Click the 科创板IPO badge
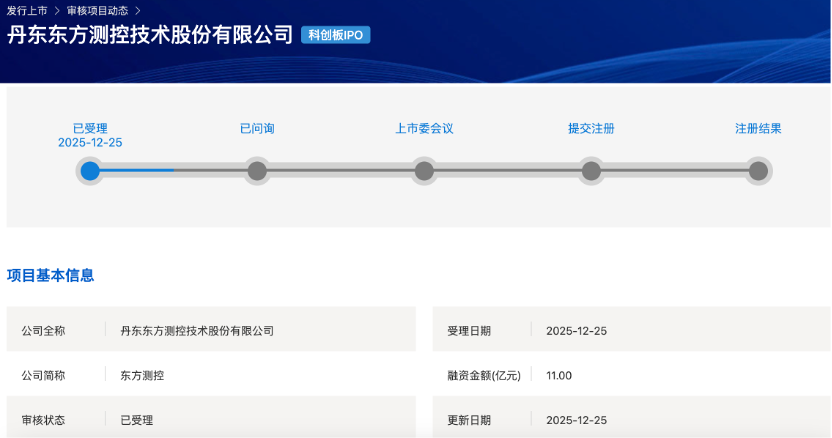 [x=336, y=35]
